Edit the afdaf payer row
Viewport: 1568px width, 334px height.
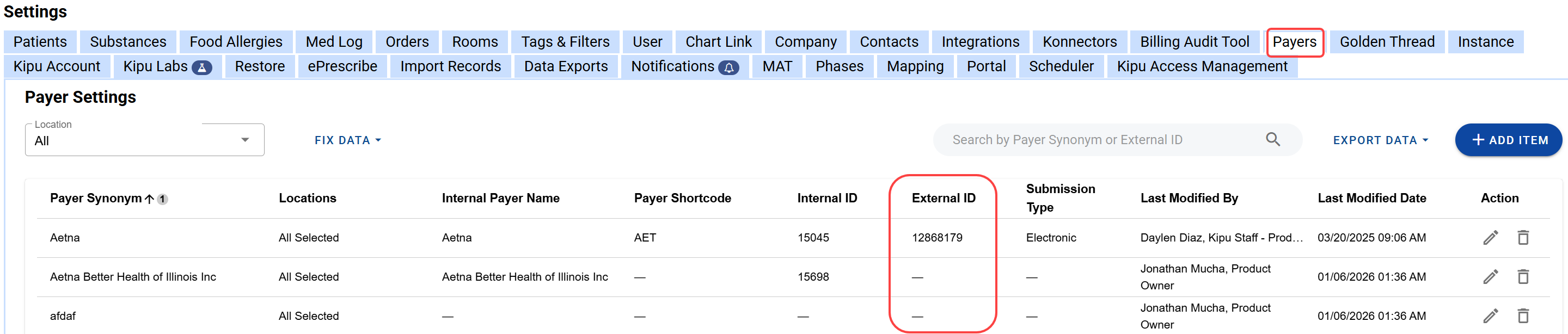click(1490, 316)
